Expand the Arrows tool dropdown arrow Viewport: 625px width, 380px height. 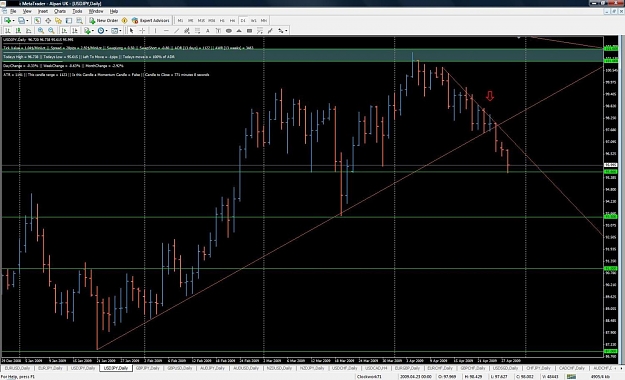click(x=286, y=30)
